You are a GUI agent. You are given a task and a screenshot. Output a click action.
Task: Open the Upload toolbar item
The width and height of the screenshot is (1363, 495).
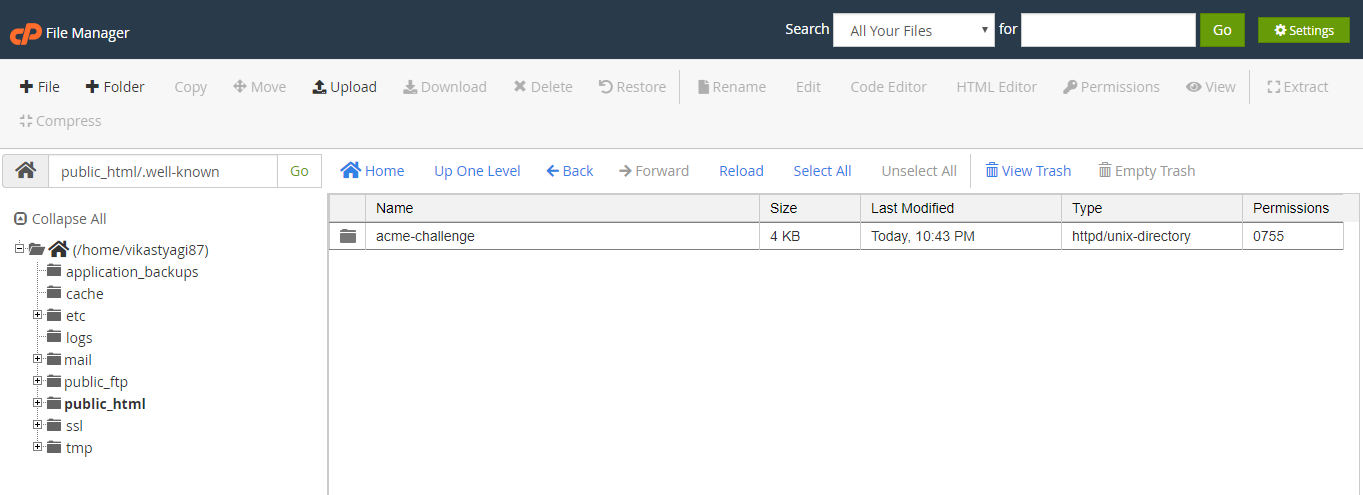(x=344, y=87)
